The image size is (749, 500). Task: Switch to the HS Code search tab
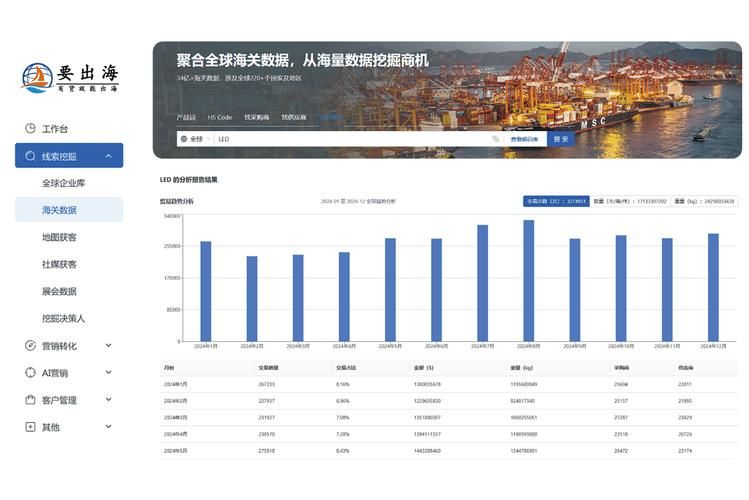[220, 117]
